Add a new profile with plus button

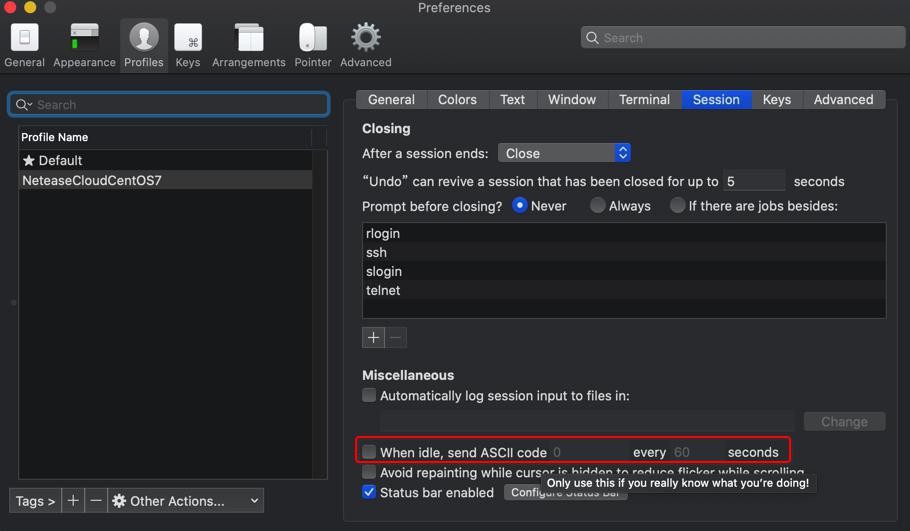click(73, 500)
